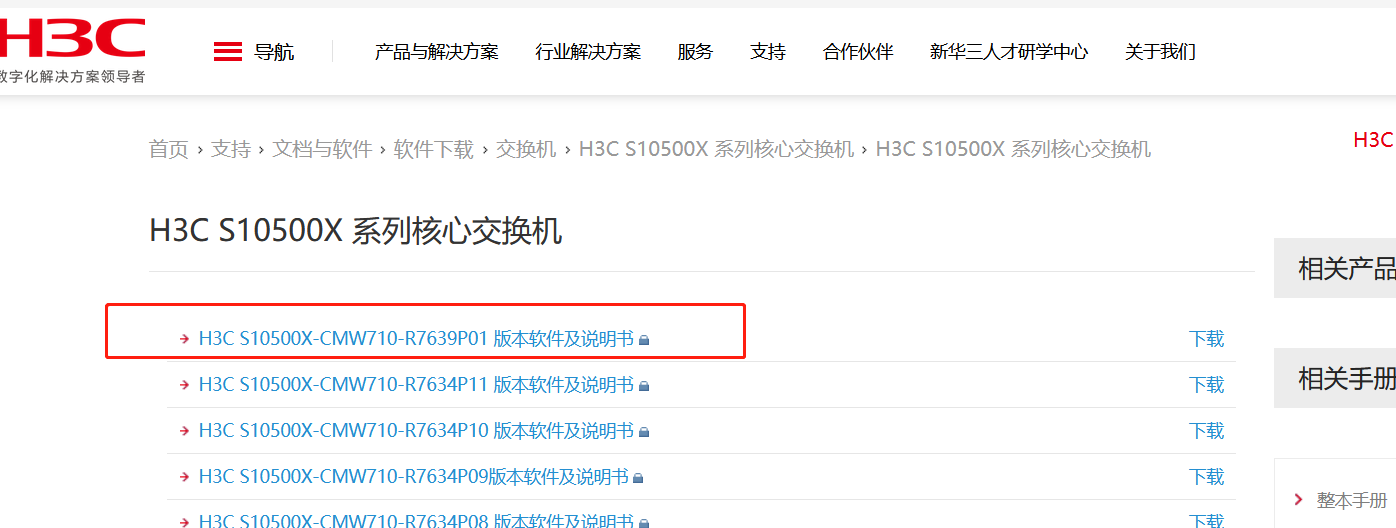Go to 首页 breadcrumb

click(169, 149)
